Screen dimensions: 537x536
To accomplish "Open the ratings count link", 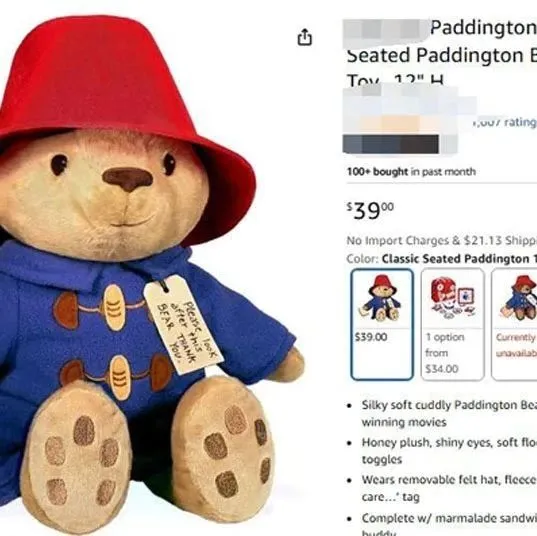I will pyautogui.click(x=504, y=122).
